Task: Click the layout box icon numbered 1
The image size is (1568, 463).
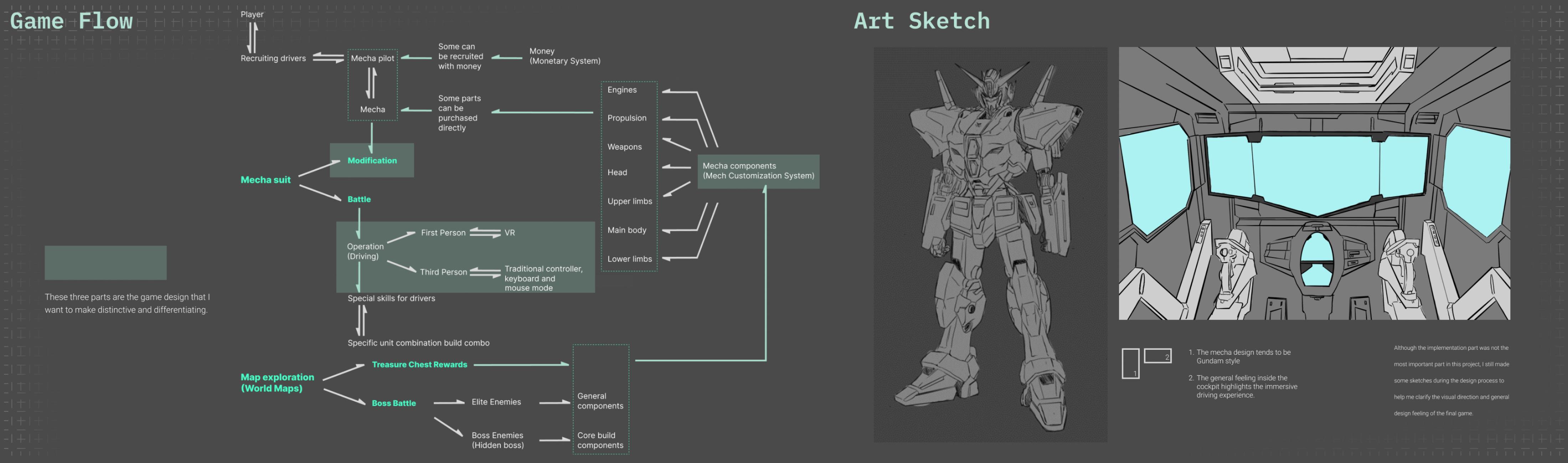Action: tap(1130, 363)
